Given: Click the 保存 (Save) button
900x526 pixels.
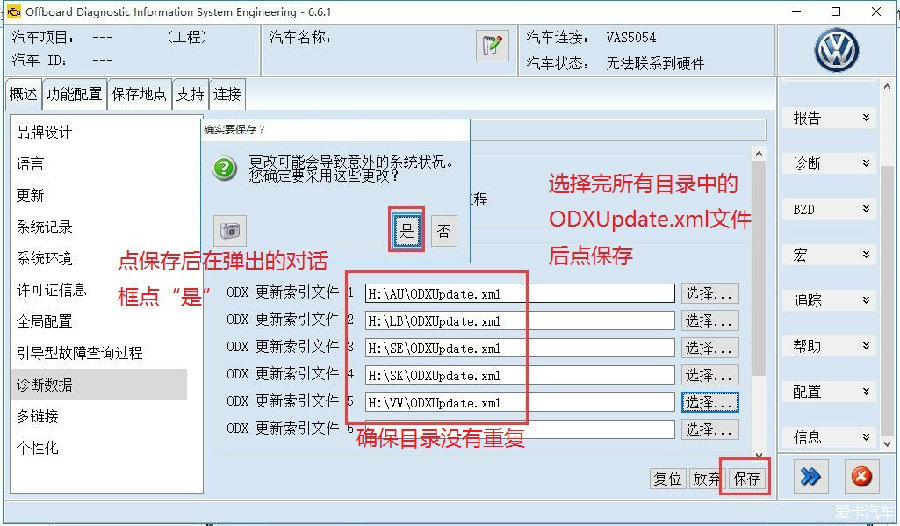Looking at the screenshot, I should tap(747, 478).
